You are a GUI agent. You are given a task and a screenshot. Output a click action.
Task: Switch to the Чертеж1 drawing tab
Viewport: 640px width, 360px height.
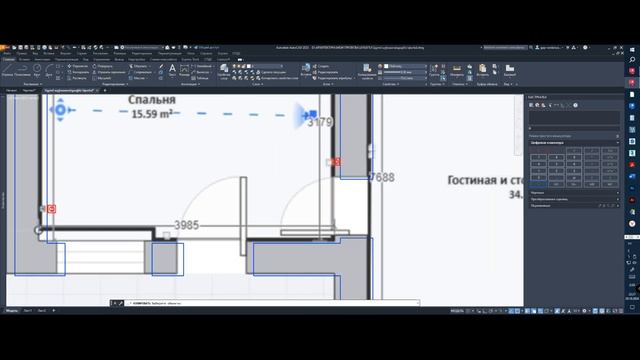pos(29,90)
